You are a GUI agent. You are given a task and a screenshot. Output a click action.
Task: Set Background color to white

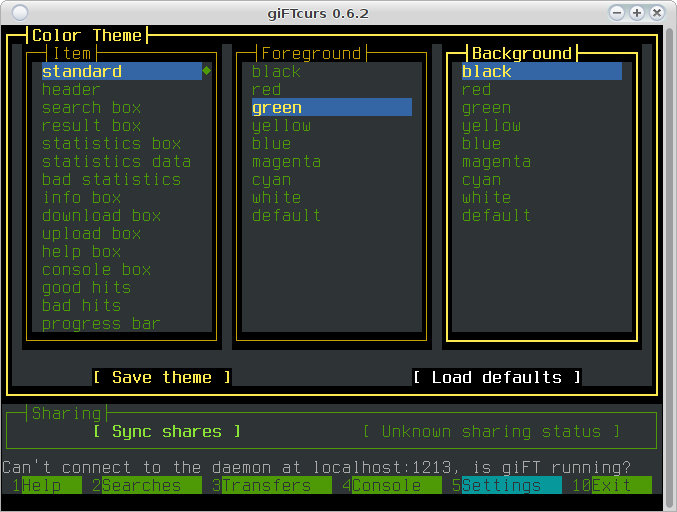487,198
